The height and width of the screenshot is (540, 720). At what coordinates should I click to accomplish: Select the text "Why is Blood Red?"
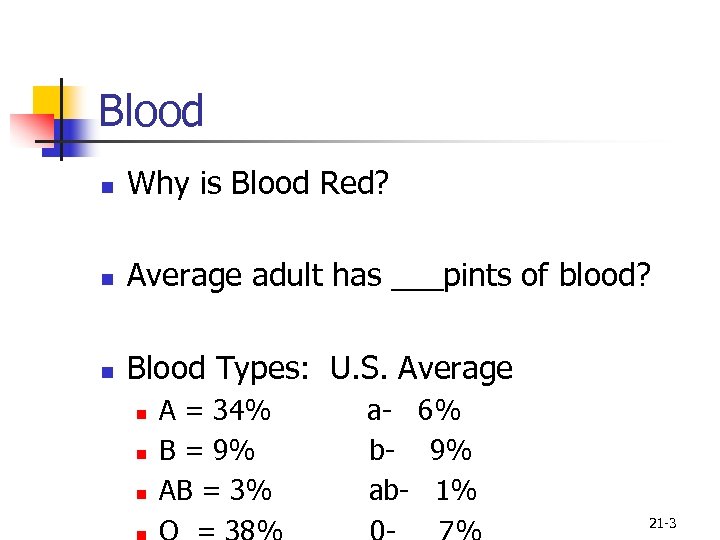257,183
